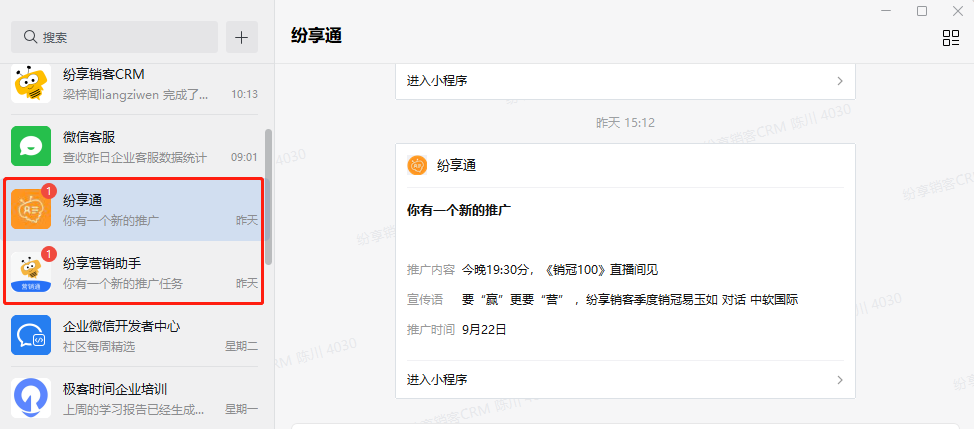Click the chevron arrow of lower 进入小程序

click(840, 379)
